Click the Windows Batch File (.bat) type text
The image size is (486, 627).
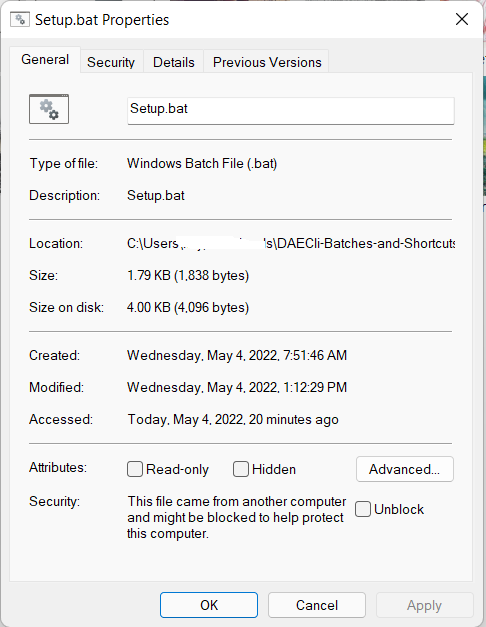coord(202,164)
